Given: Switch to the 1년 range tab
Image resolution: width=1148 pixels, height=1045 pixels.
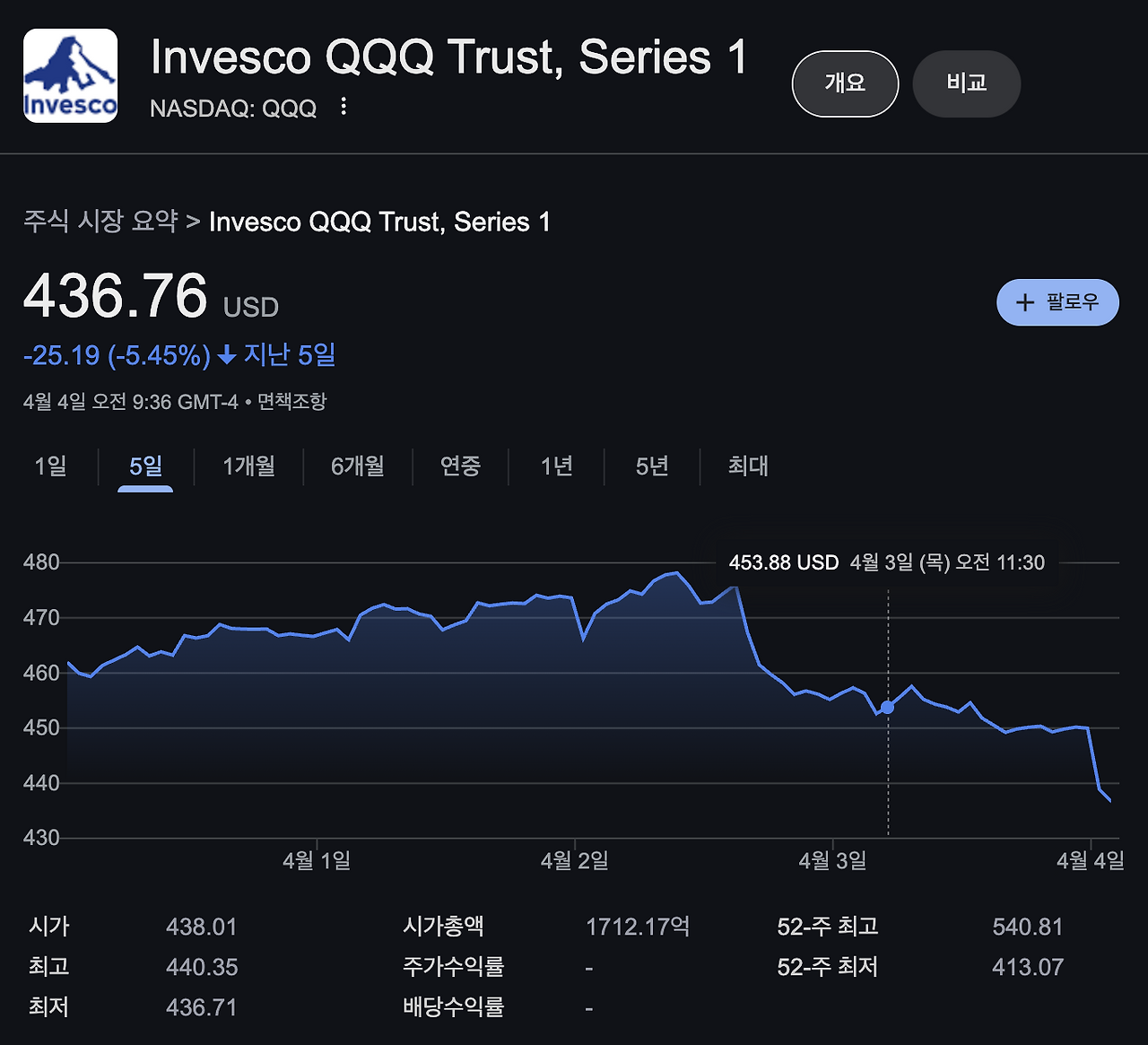Looking at the screenshot, I should pos(557,466).
